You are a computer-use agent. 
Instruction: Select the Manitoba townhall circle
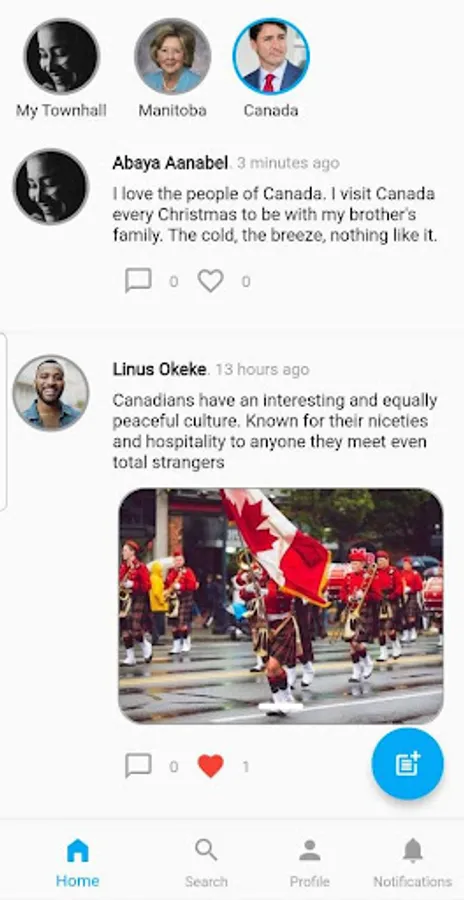(173, 56)
